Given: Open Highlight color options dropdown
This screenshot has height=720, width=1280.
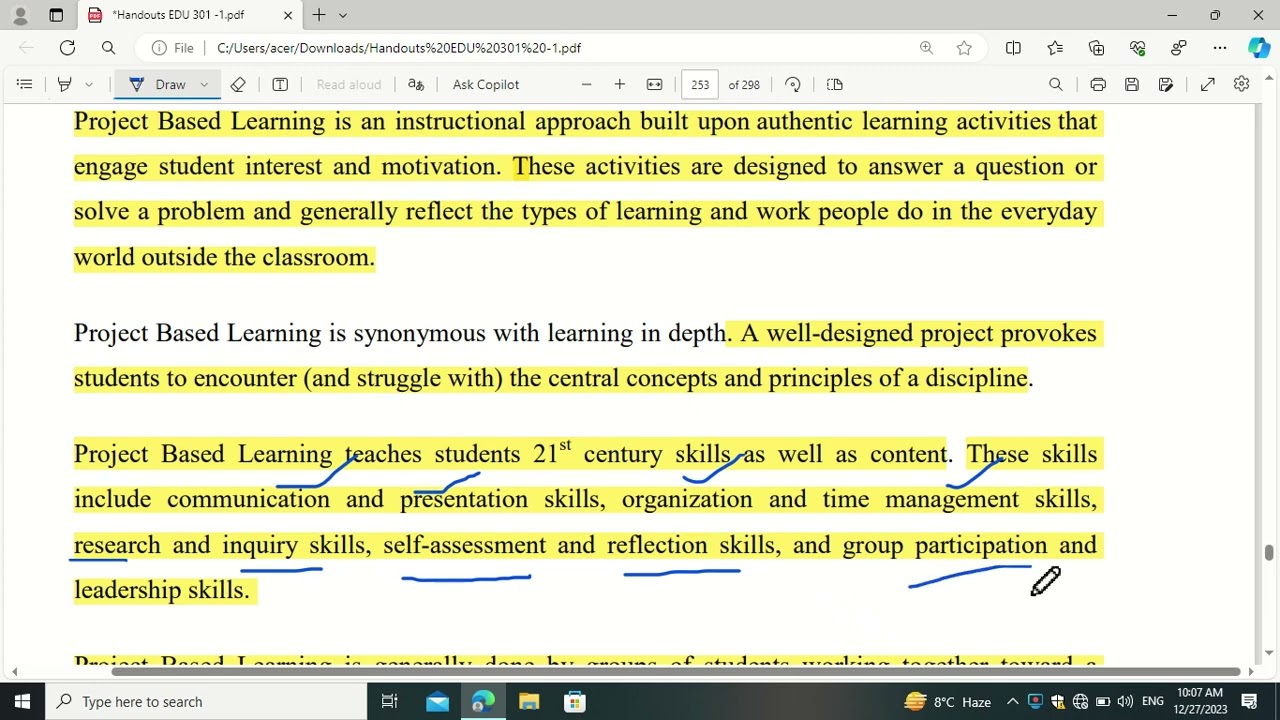Looking at the screenshot, I should (89, 85).
